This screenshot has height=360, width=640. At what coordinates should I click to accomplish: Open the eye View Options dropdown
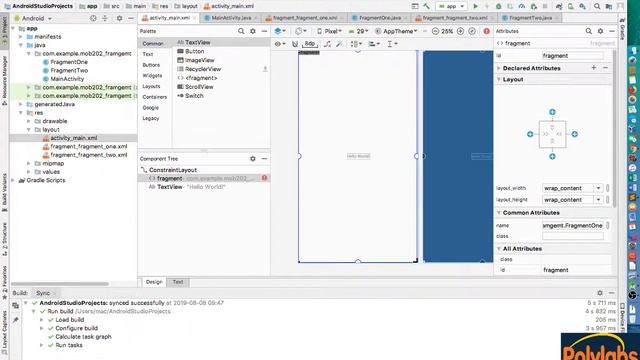pos(280,44)
